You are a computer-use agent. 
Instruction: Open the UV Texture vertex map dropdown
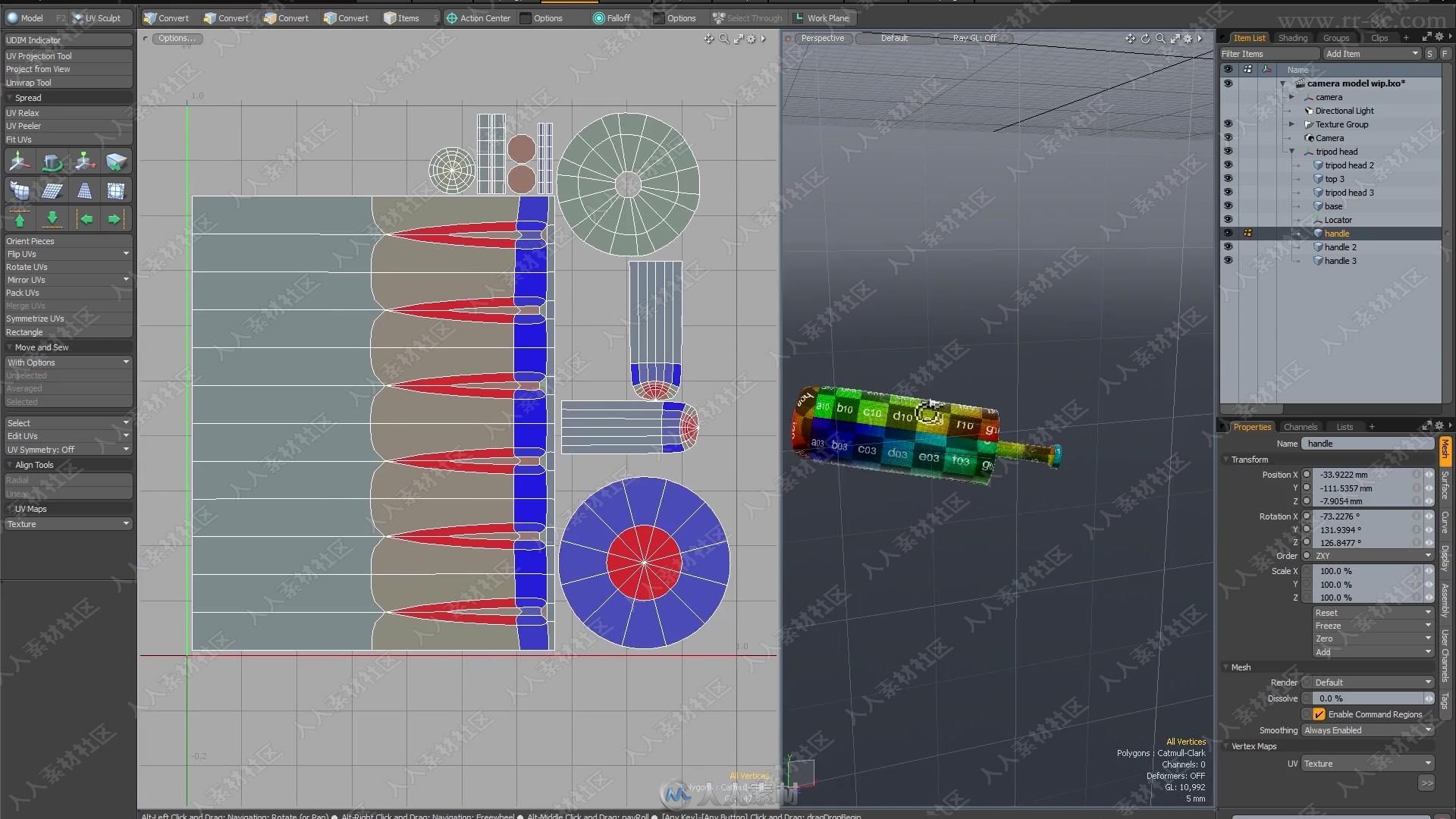pos(1367,764)
